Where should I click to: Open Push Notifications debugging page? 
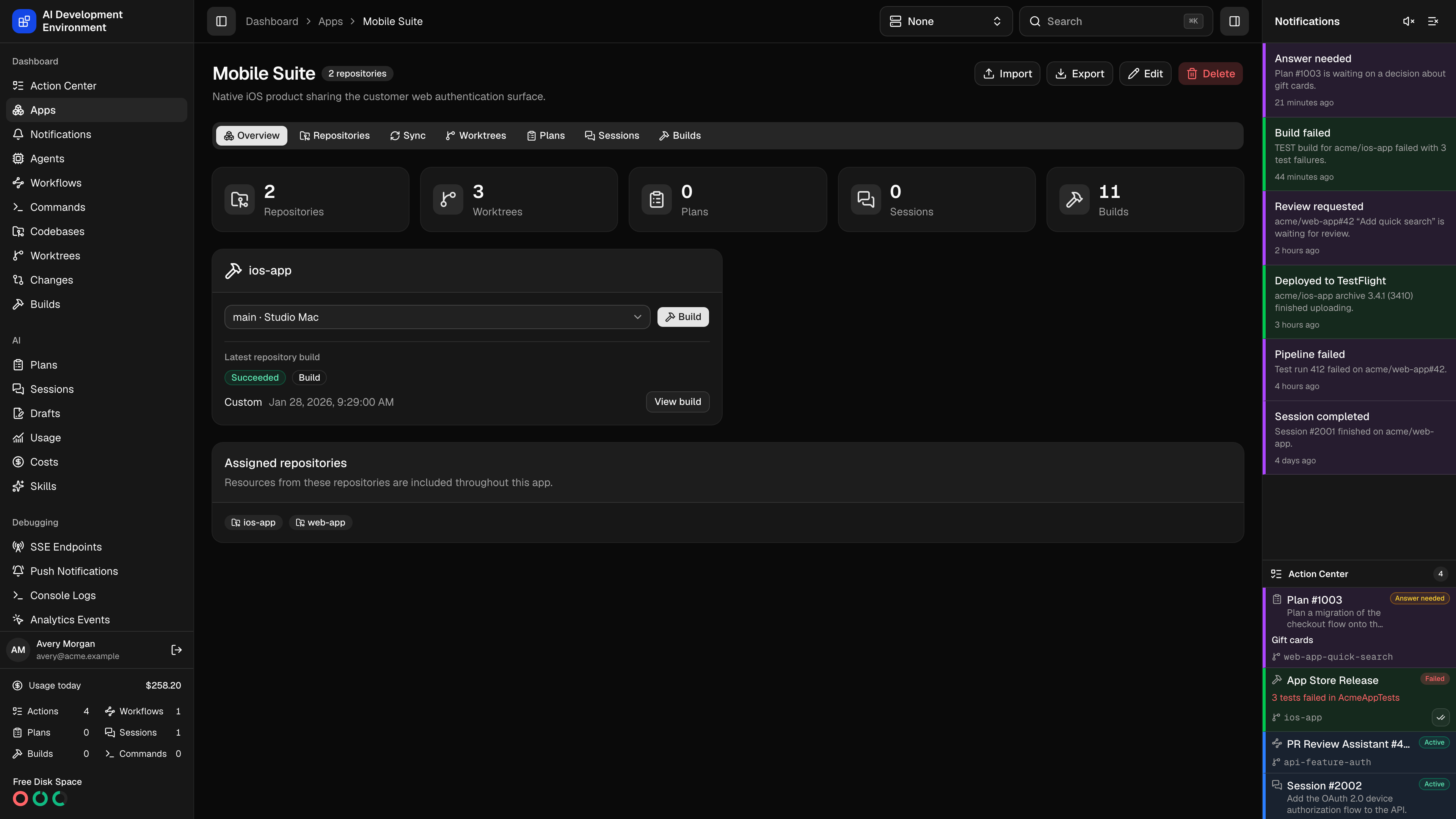pos(97,571)
